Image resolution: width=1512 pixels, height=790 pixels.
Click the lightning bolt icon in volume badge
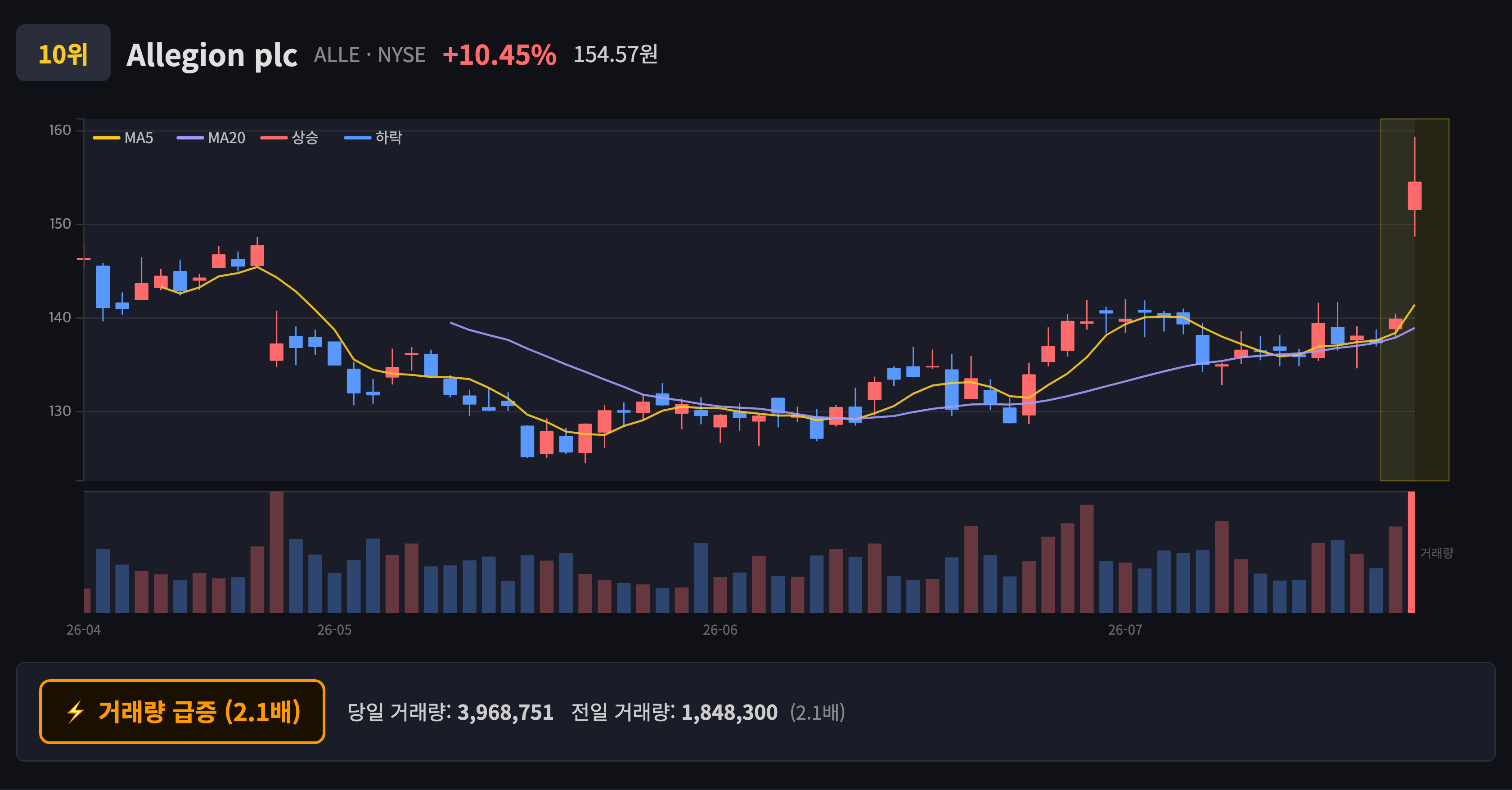[76, 713]
